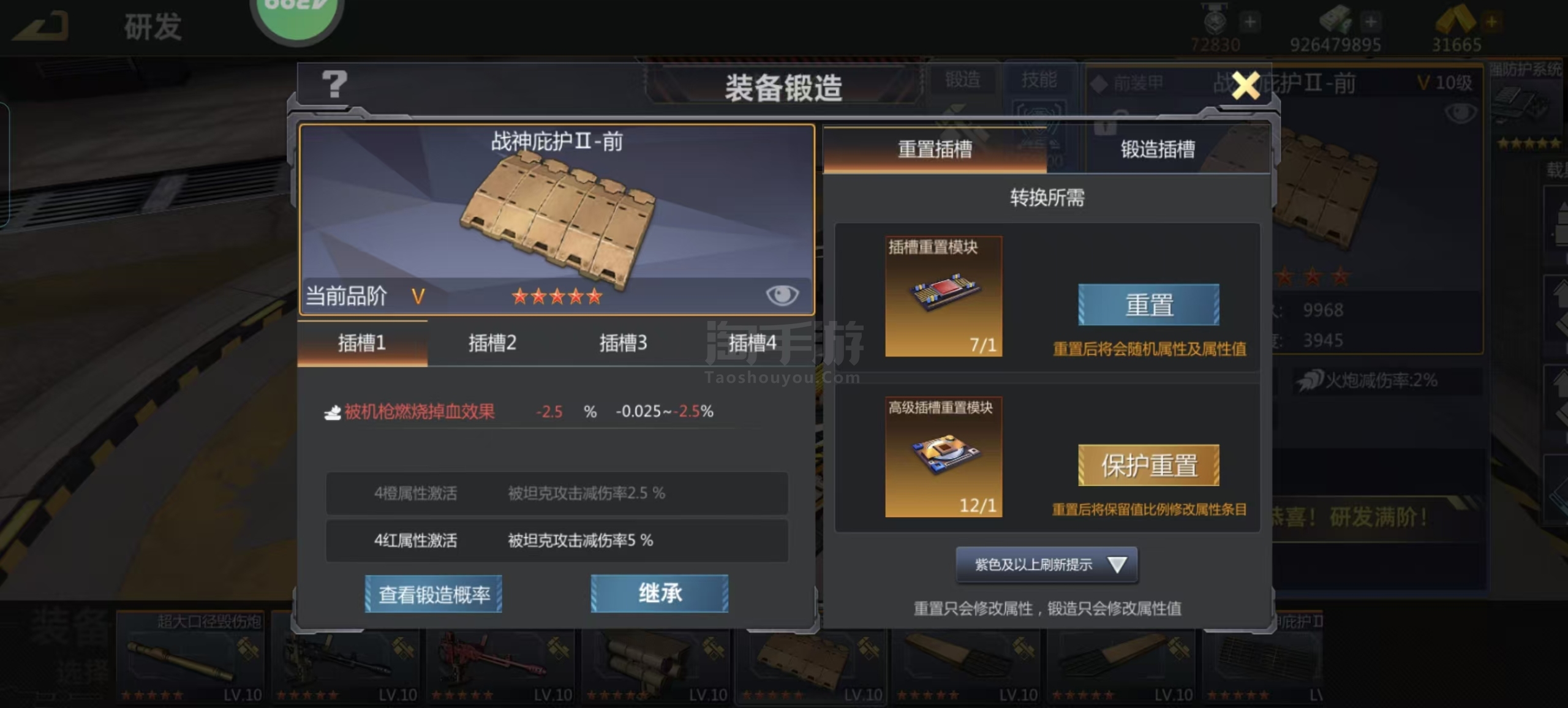Close the 装备锻造 dialog with X
Image resolution: width=1568 pixels, height=708 pixels.
coord(1245,85)
